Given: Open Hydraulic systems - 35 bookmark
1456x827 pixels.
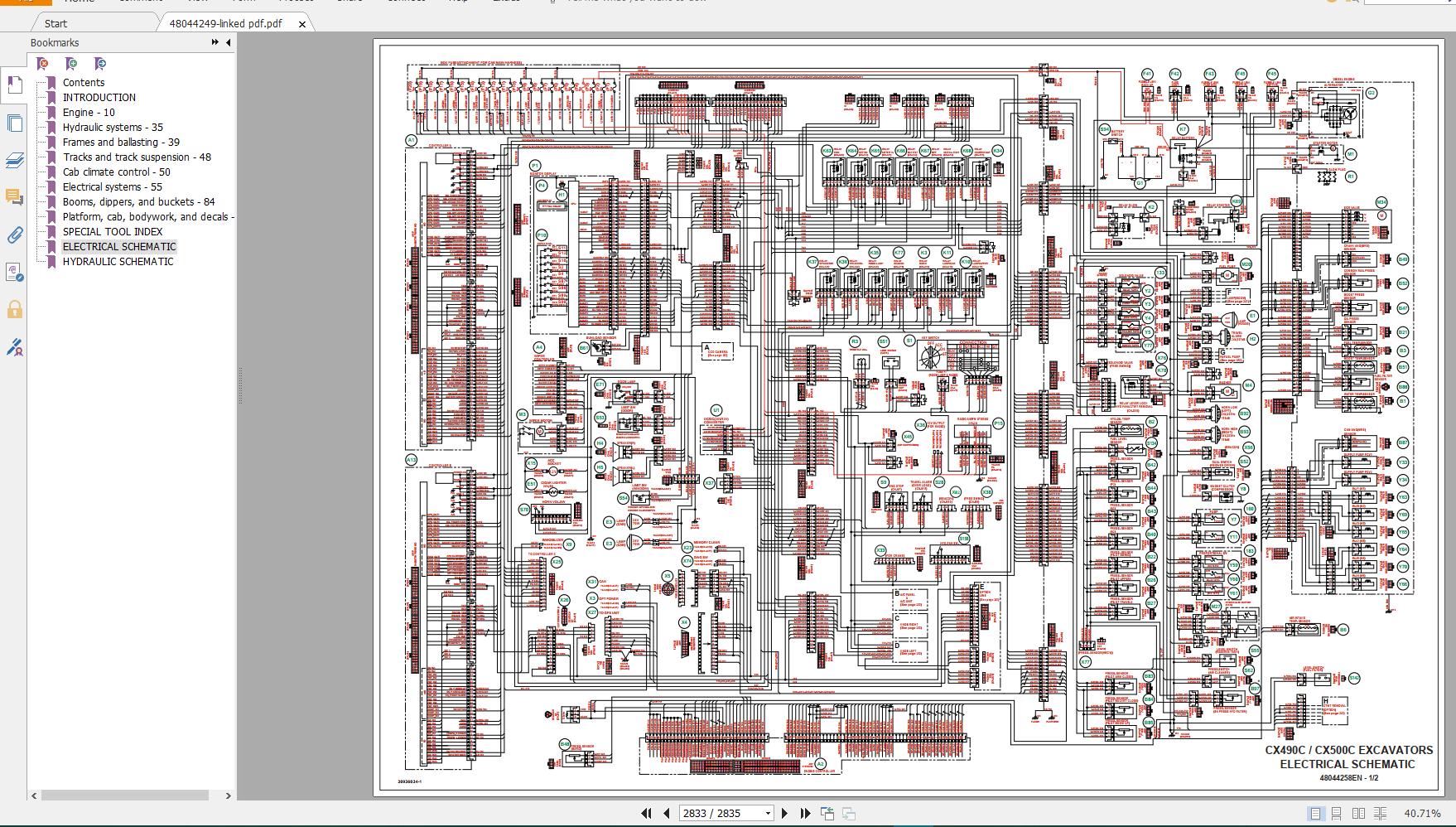Looking at the screenshot, I should pos(113,127).
